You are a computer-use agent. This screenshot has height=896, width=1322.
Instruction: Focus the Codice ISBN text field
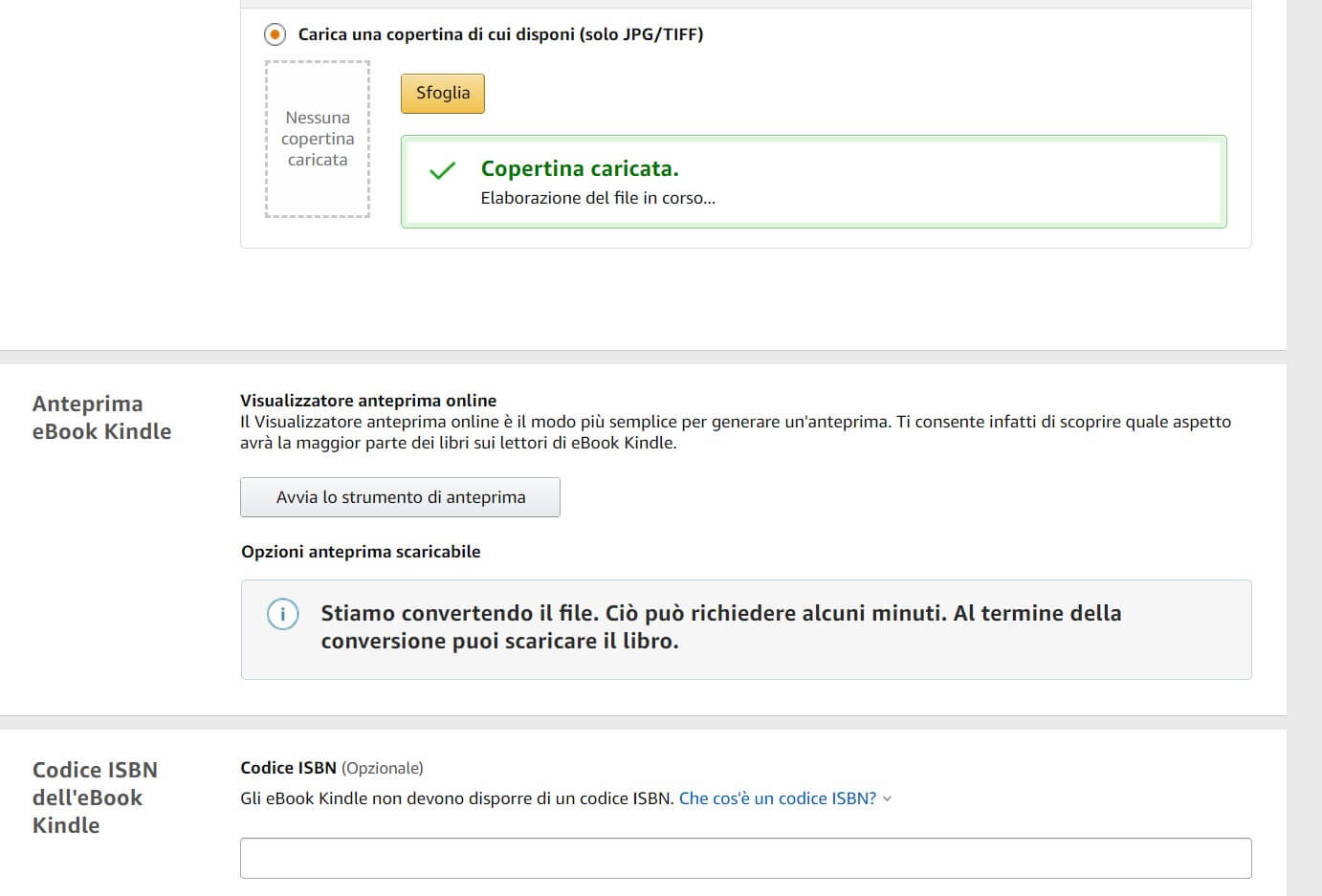coord(745,858)
